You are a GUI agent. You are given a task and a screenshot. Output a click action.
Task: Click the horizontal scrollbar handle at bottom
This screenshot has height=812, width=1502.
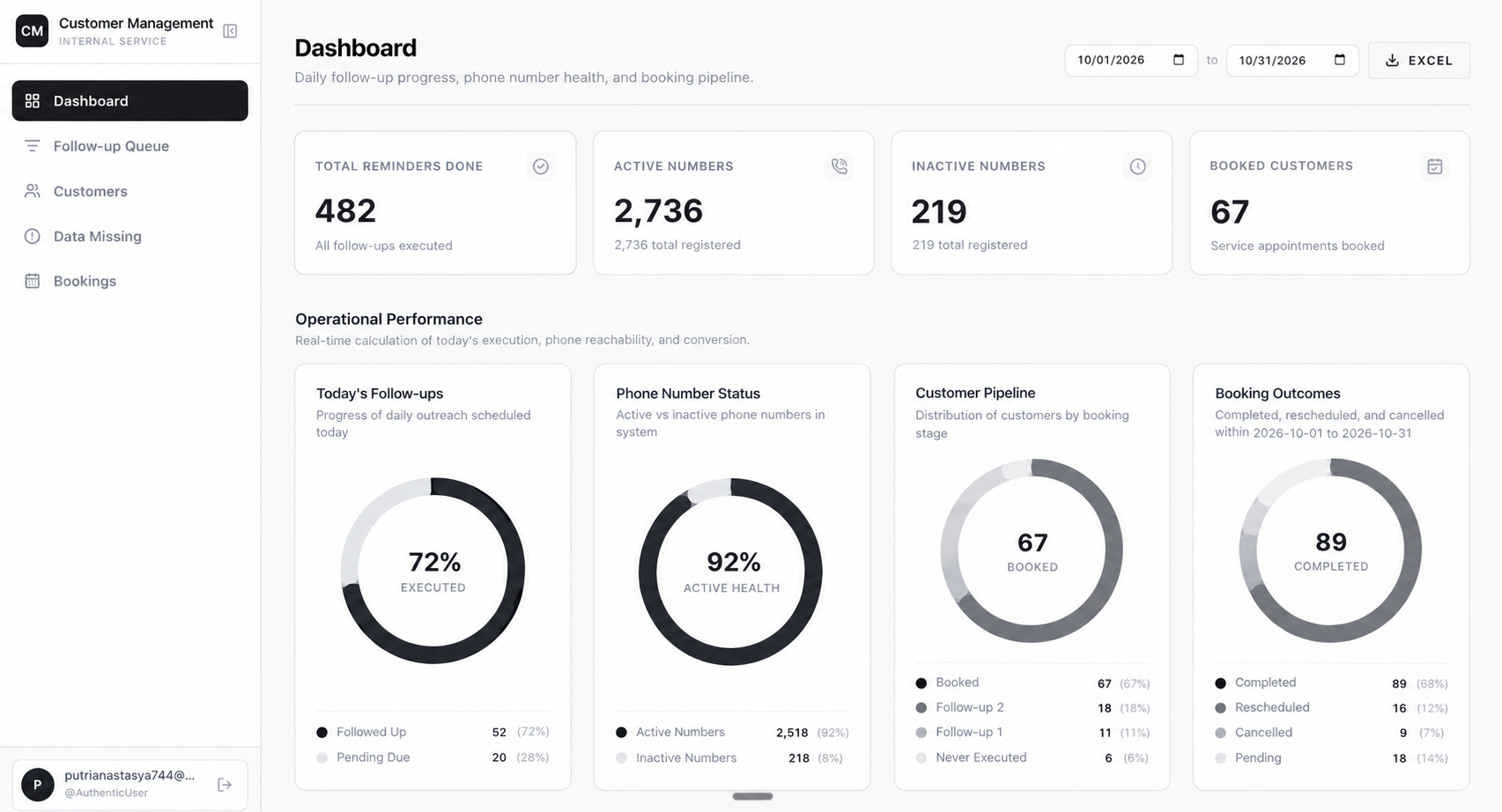752,796
